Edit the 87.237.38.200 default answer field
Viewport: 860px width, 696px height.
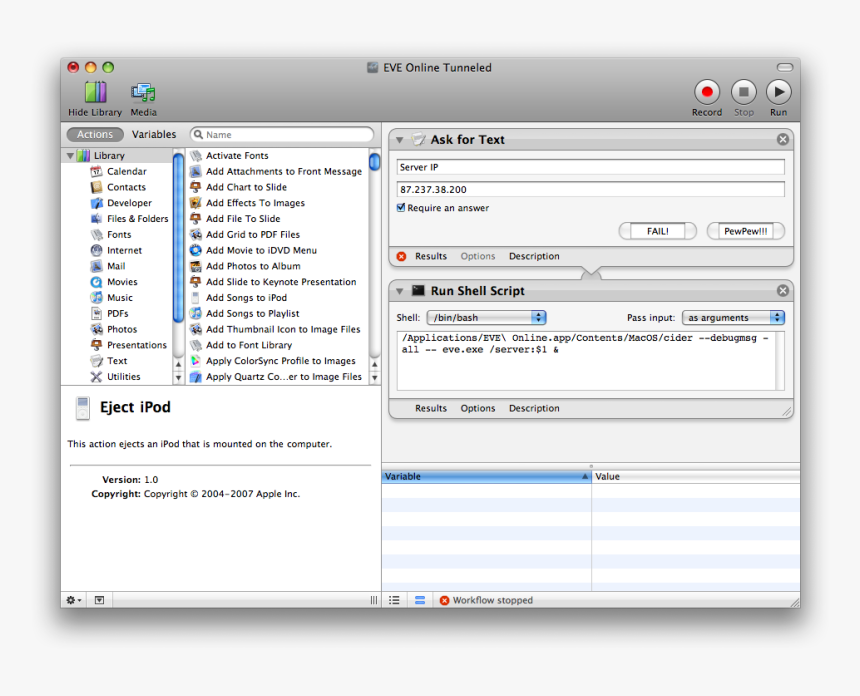coord(590,189)
